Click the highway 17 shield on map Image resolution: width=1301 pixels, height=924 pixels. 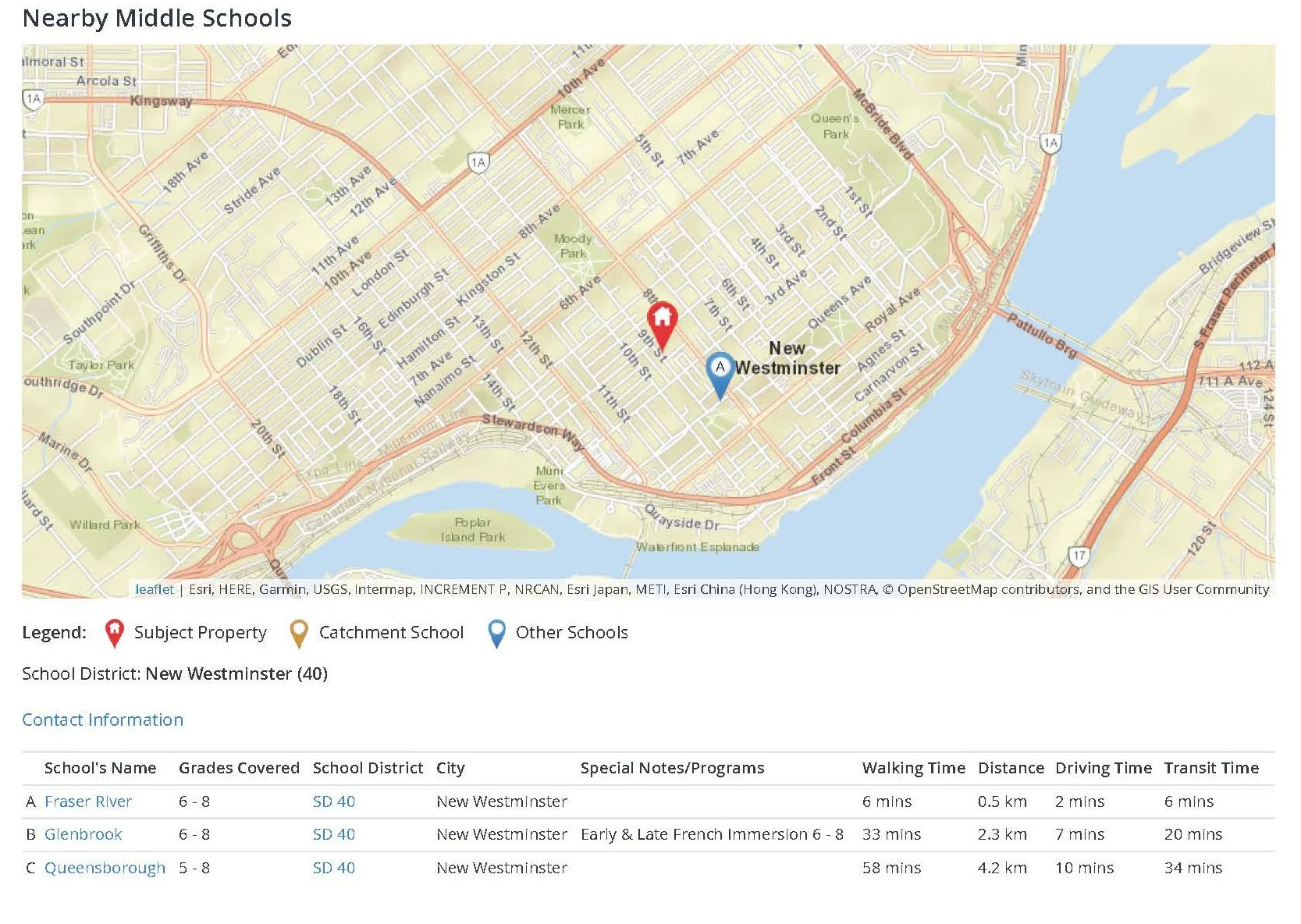pyautogui.click(x=1079, y=556)
